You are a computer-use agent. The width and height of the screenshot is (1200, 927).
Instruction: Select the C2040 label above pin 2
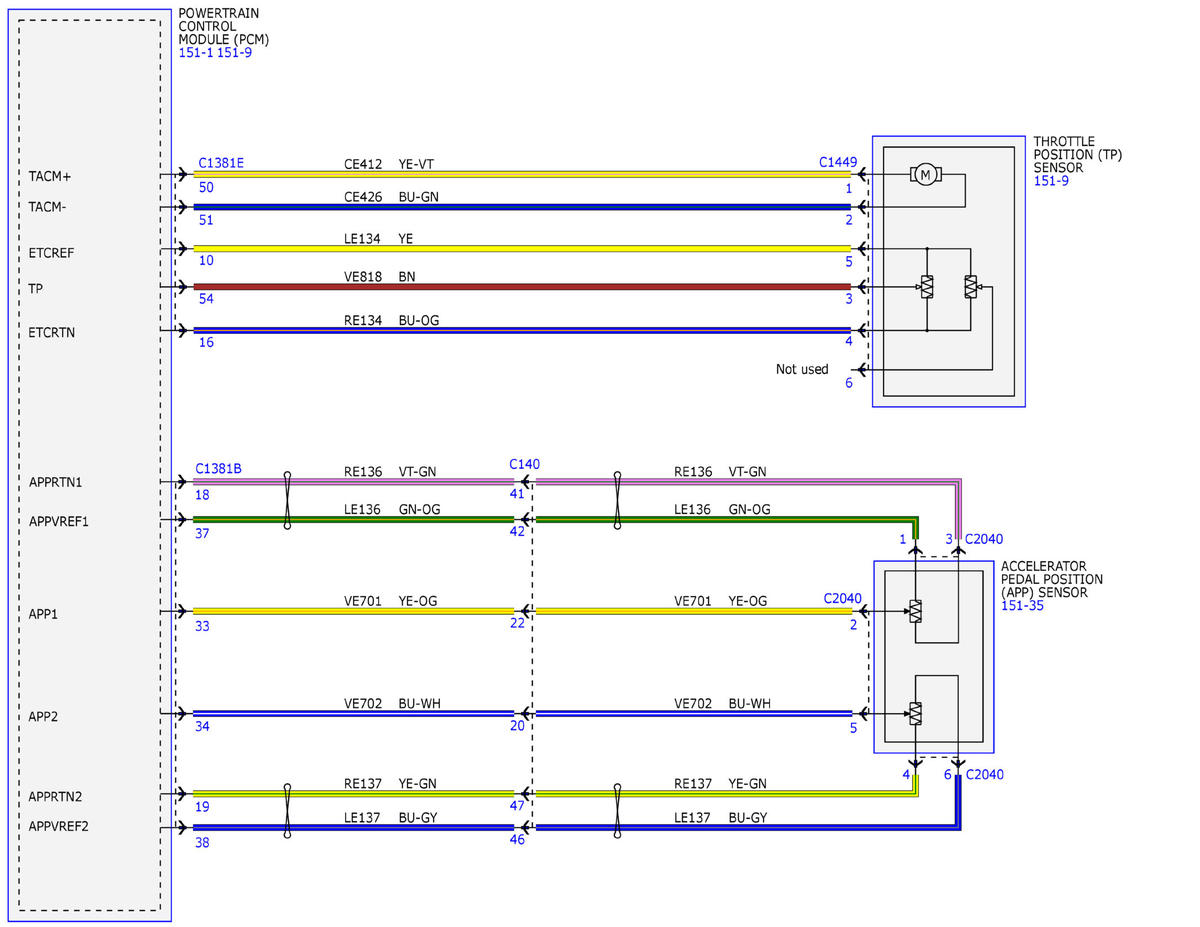[842, 598]
